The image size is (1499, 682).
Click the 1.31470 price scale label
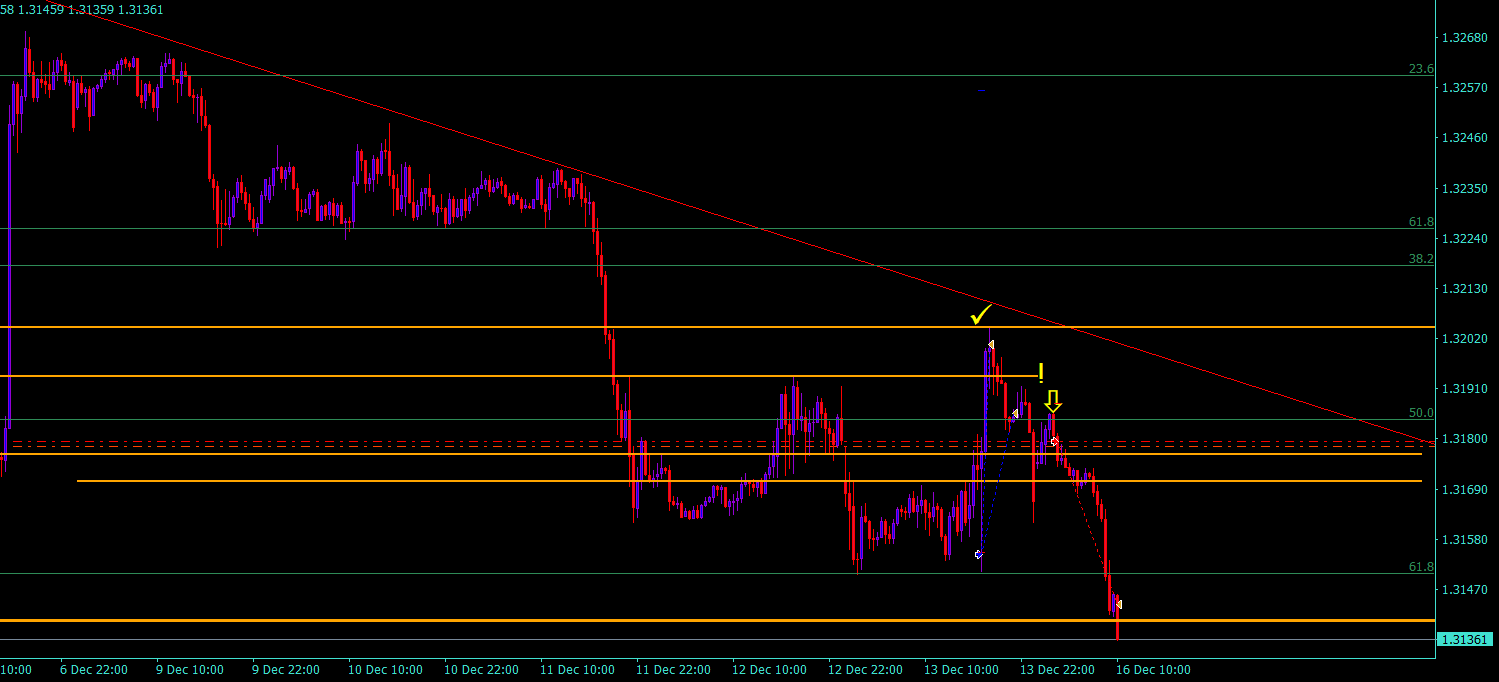click(1465, 590)
